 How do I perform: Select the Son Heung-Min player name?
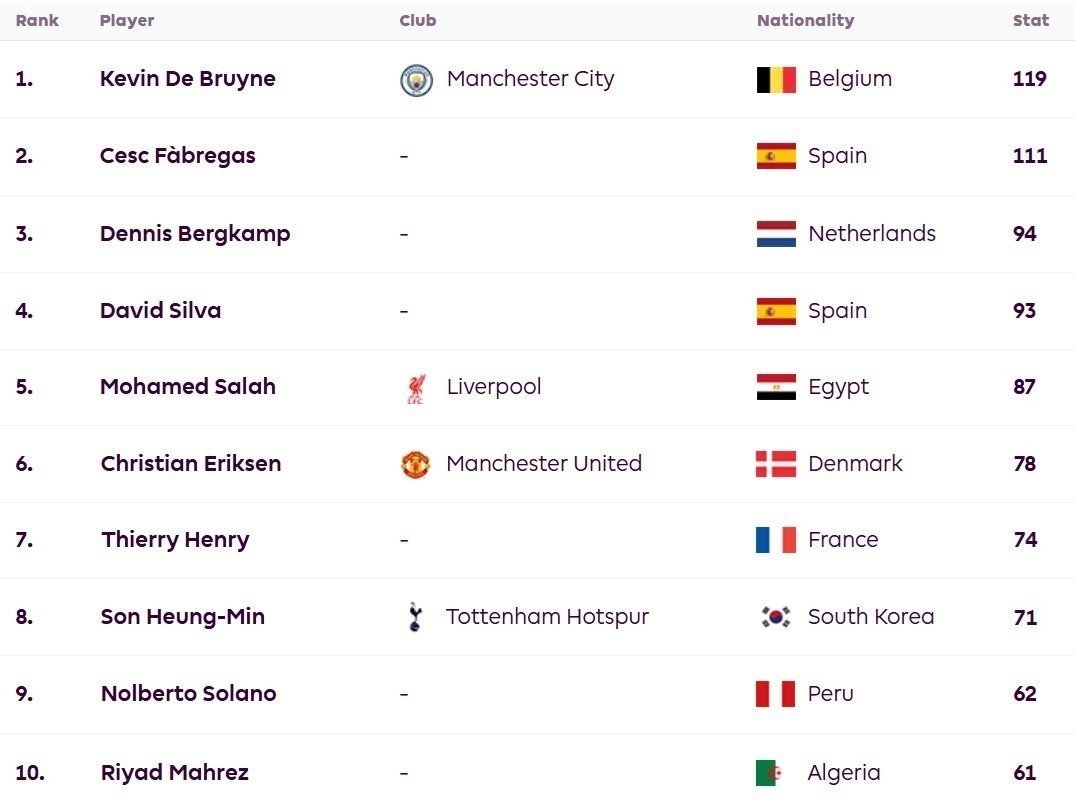pos(183,616)
